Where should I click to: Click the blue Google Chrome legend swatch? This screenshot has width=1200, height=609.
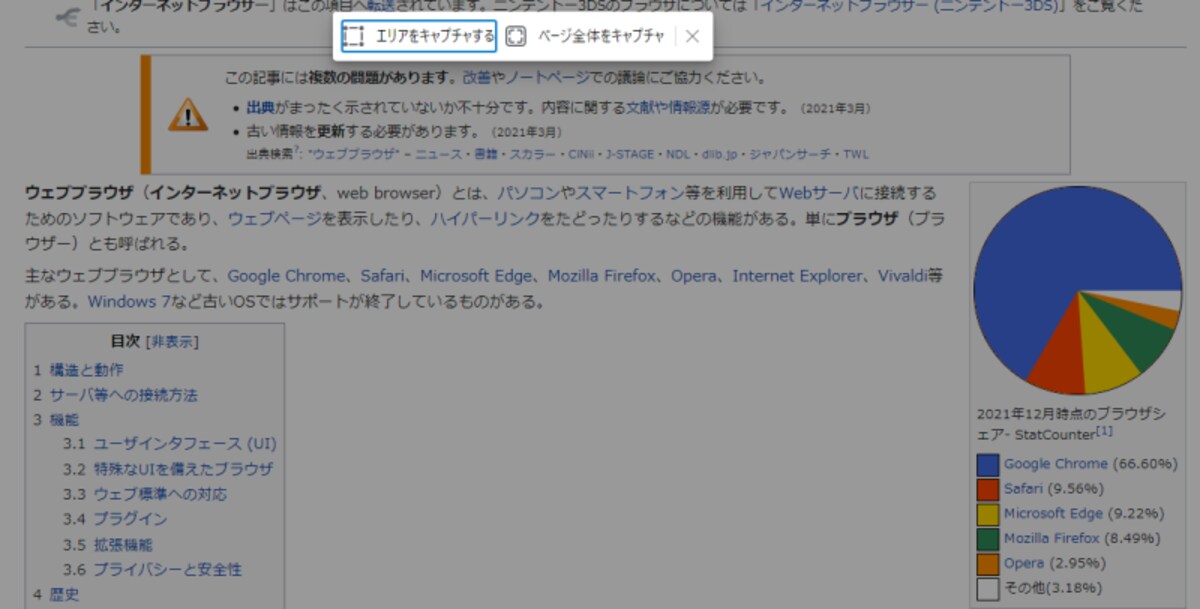(x=988, y=464)
